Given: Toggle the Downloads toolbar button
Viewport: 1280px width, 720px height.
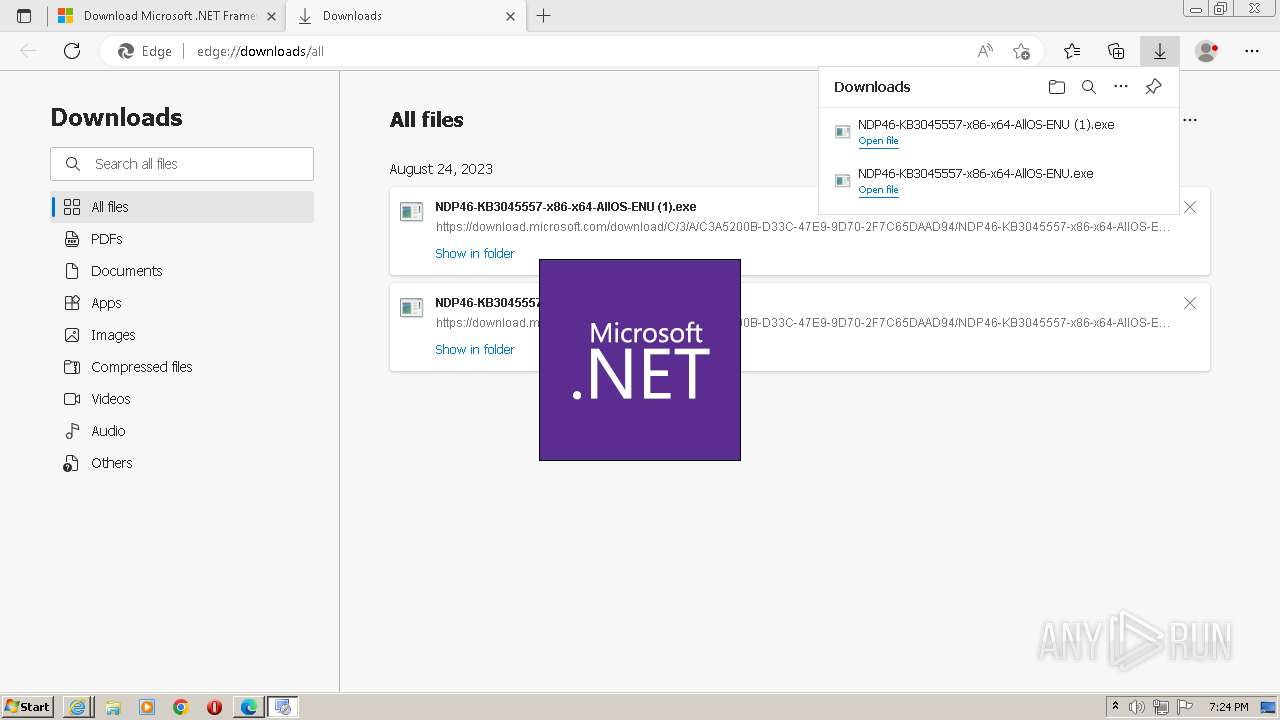Looking at the screenshot, I should (1160, 51).
